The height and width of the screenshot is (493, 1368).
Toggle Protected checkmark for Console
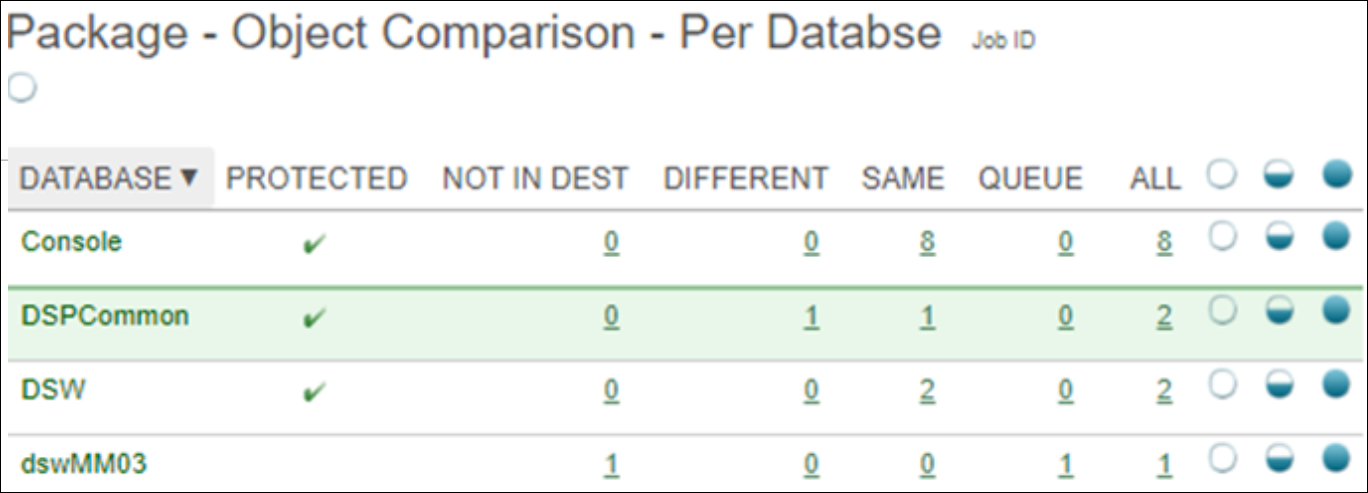pos(314,245)
